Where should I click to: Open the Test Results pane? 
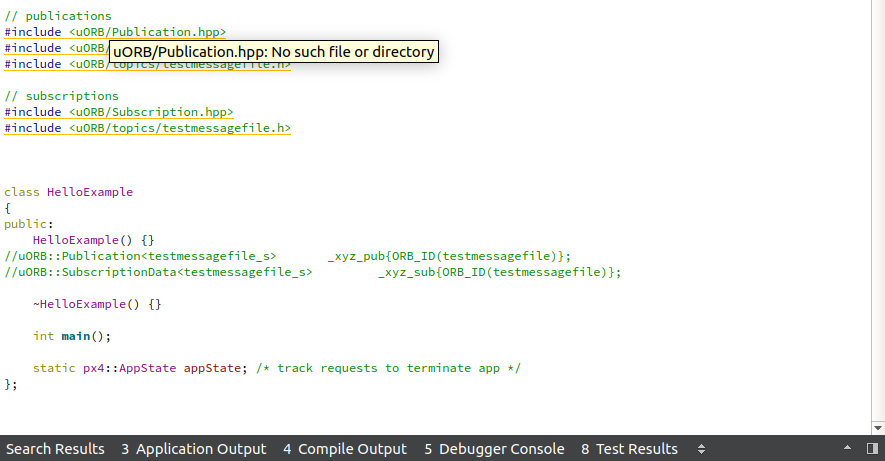(629, 449)
